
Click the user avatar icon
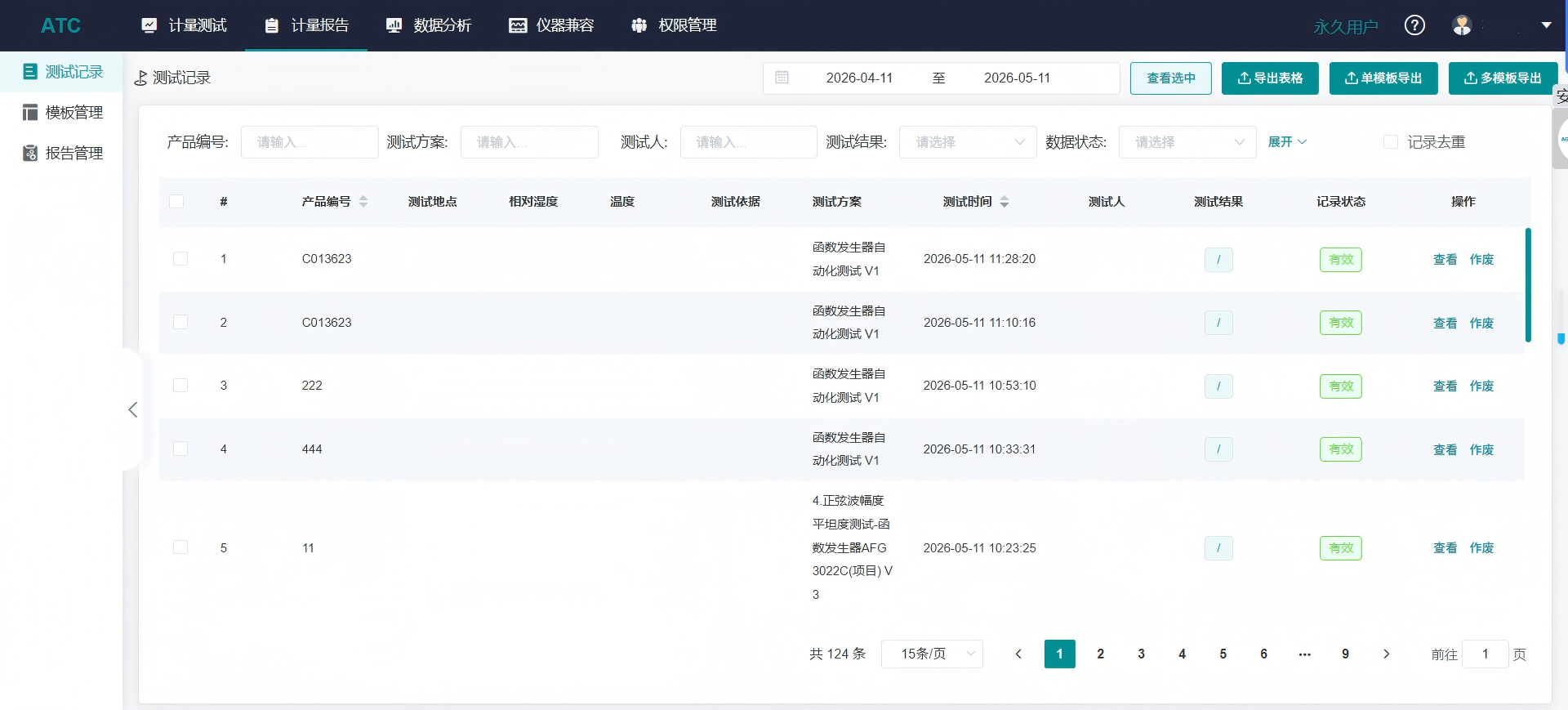coord(1462,25)
